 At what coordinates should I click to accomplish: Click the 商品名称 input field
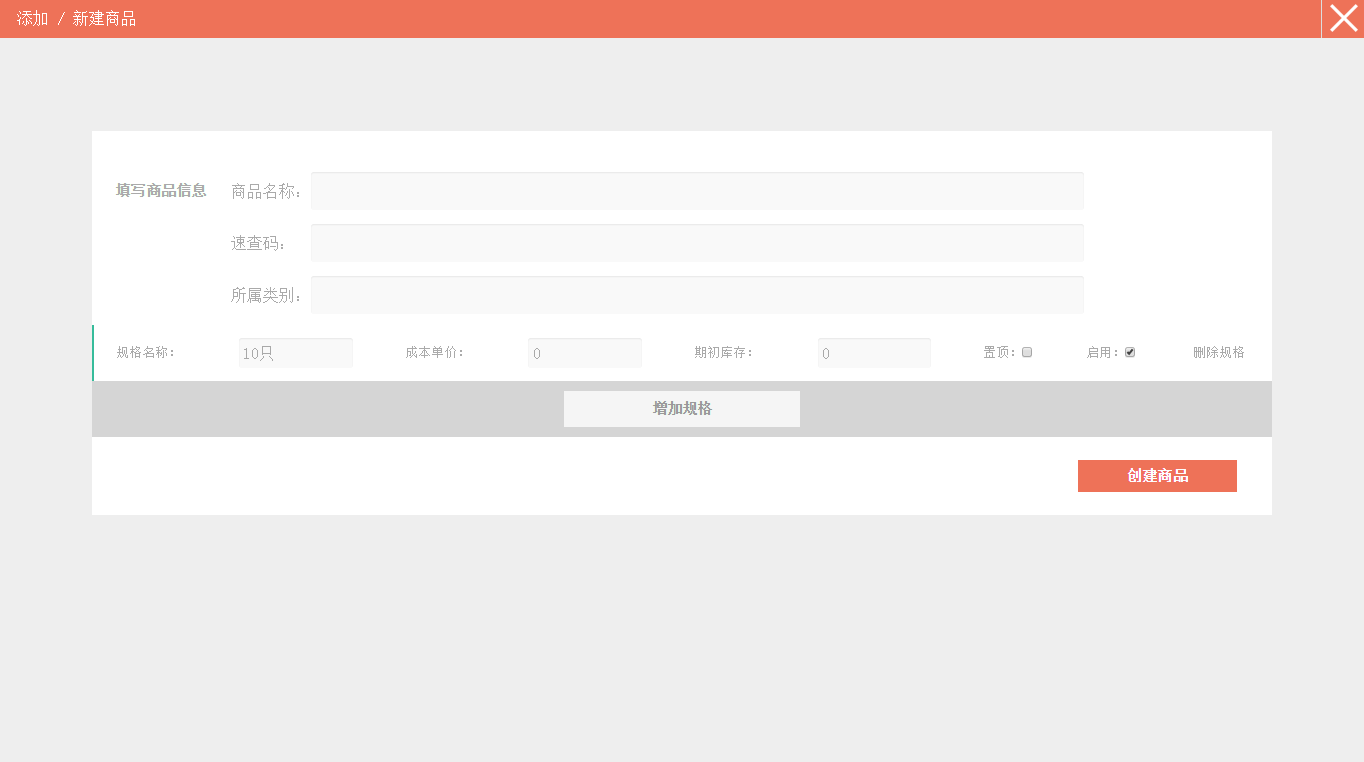696,191
